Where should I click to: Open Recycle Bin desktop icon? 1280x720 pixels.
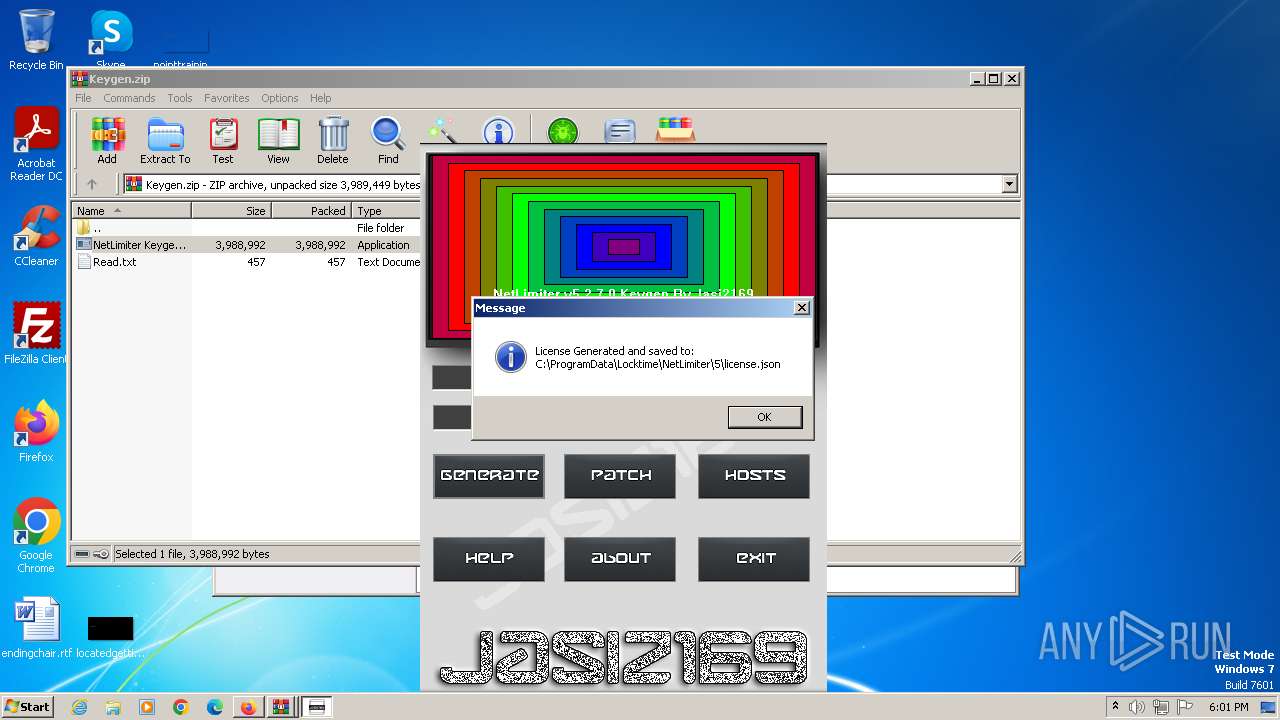36,40
